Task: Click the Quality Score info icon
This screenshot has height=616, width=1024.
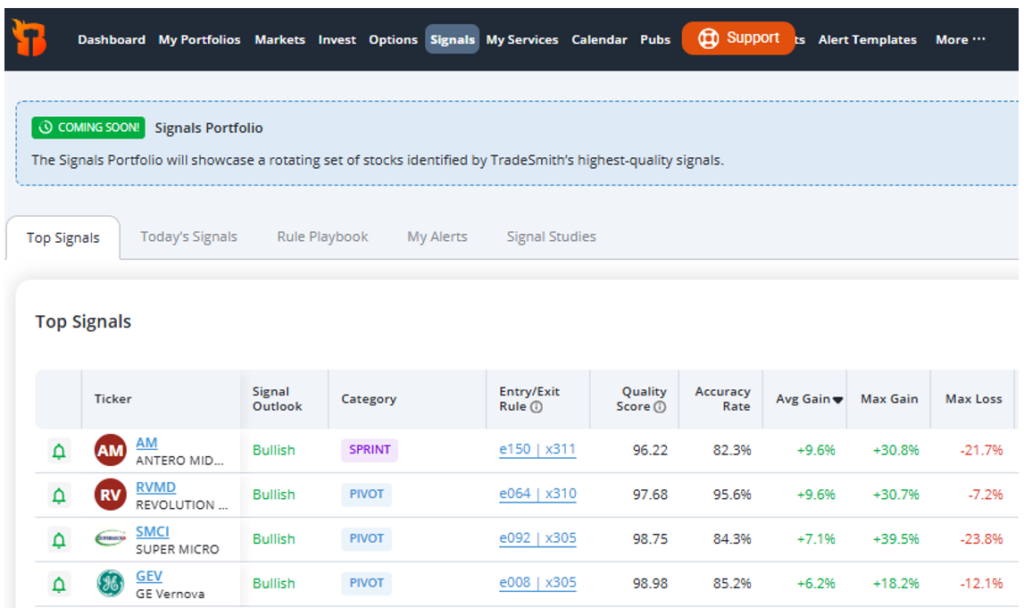Action: pos(660,407)
